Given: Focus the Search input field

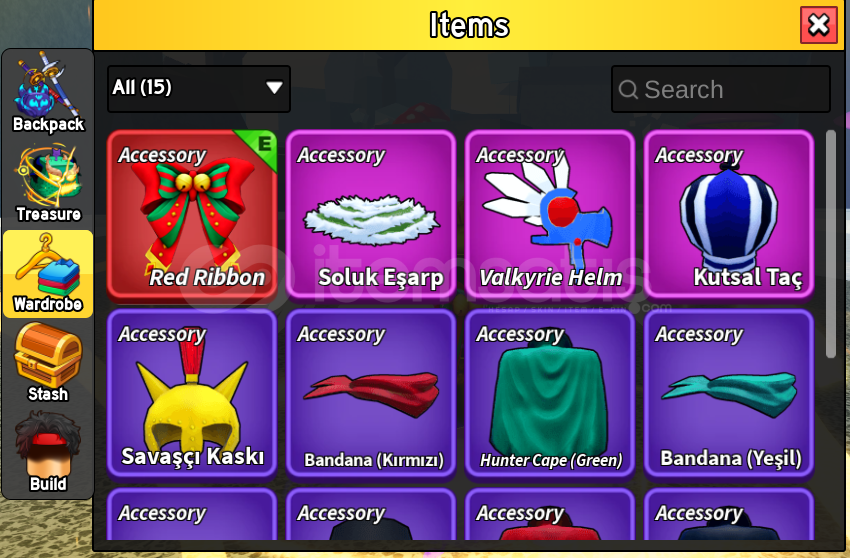Looking at the screenshot, I should [x=720, y=89].
